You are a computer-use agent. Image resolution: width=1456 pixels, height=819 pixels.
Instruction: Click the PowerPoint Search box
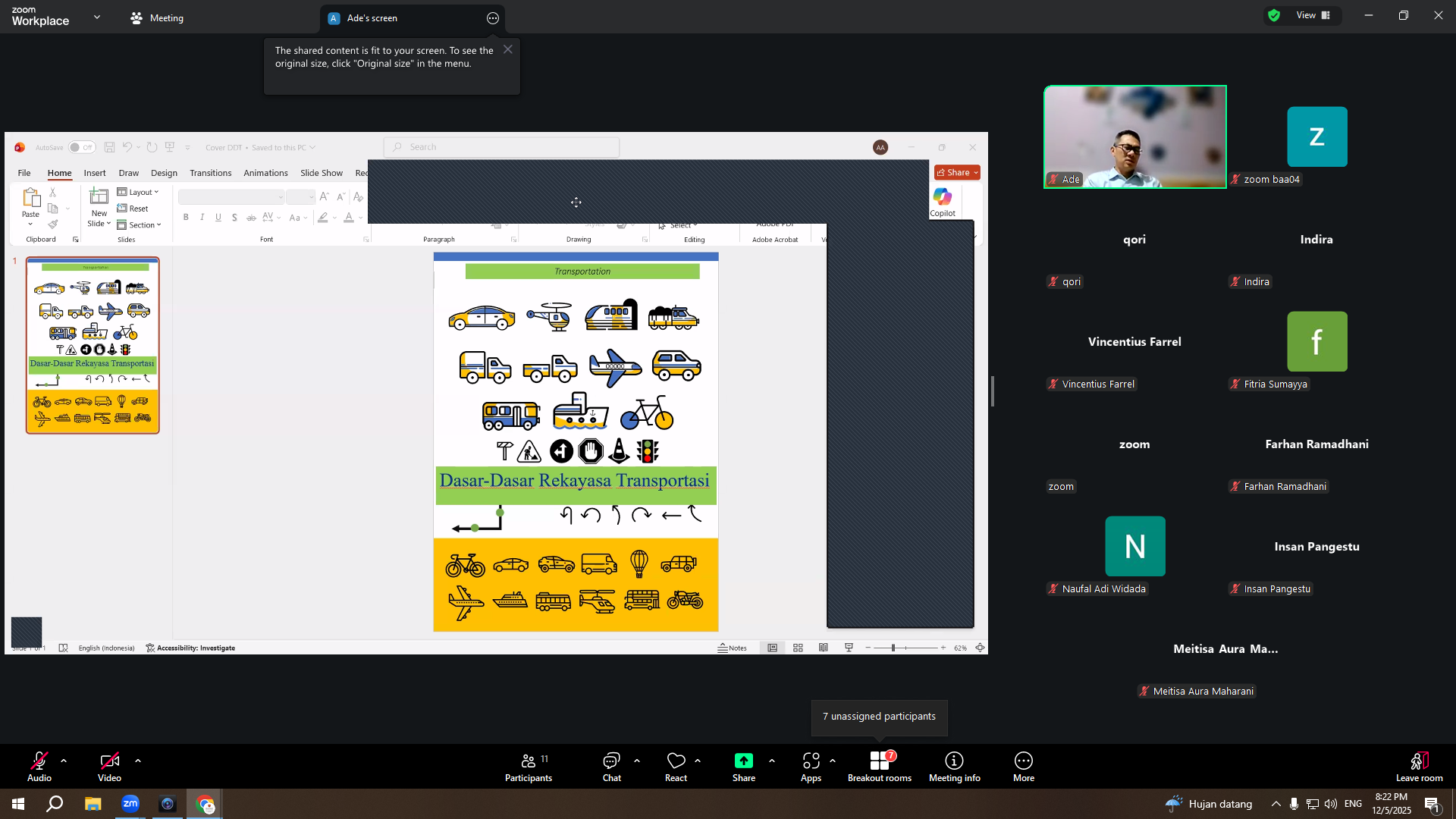point(502,147)
